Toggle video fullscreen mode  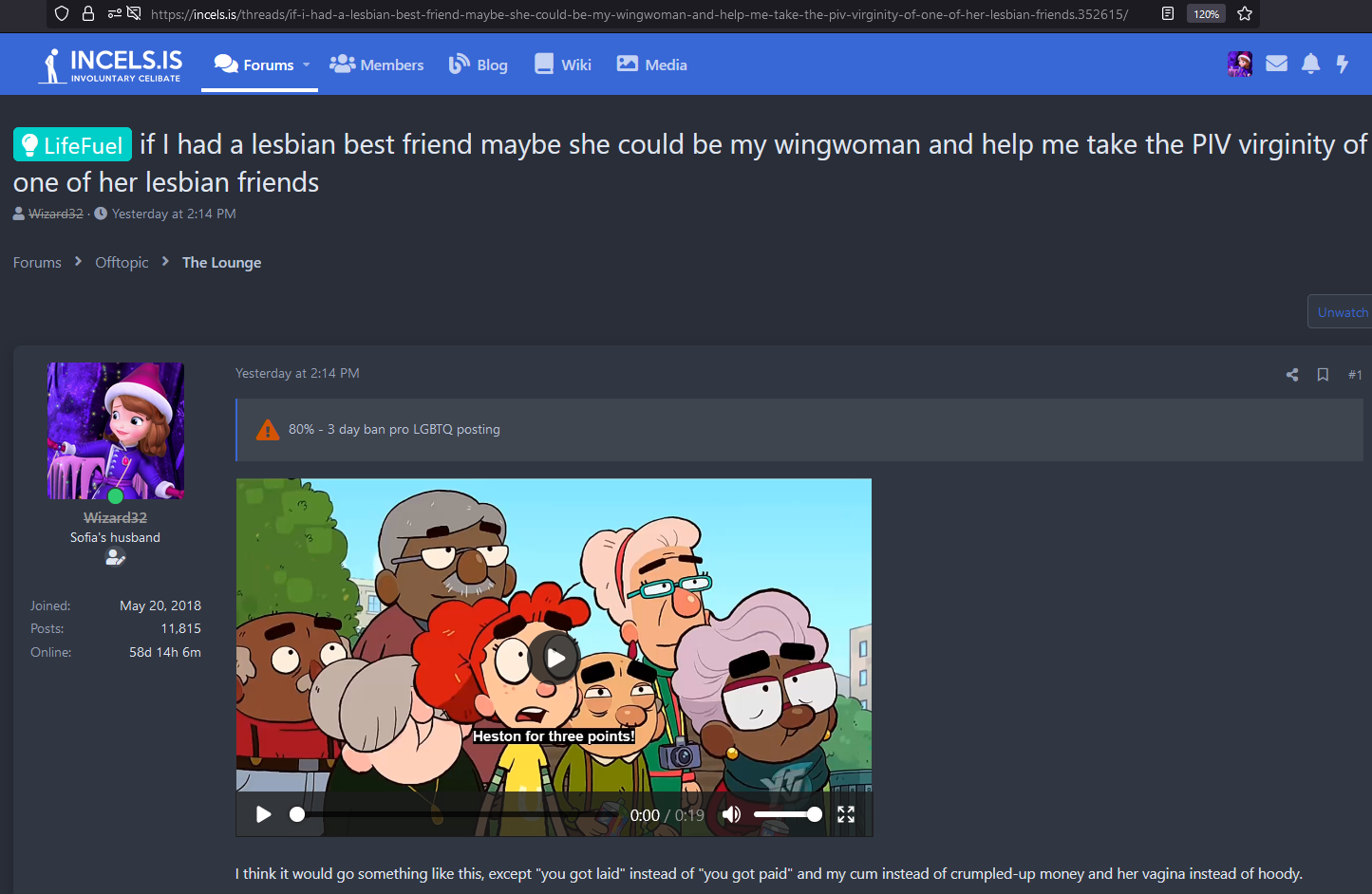pos(846,814)
